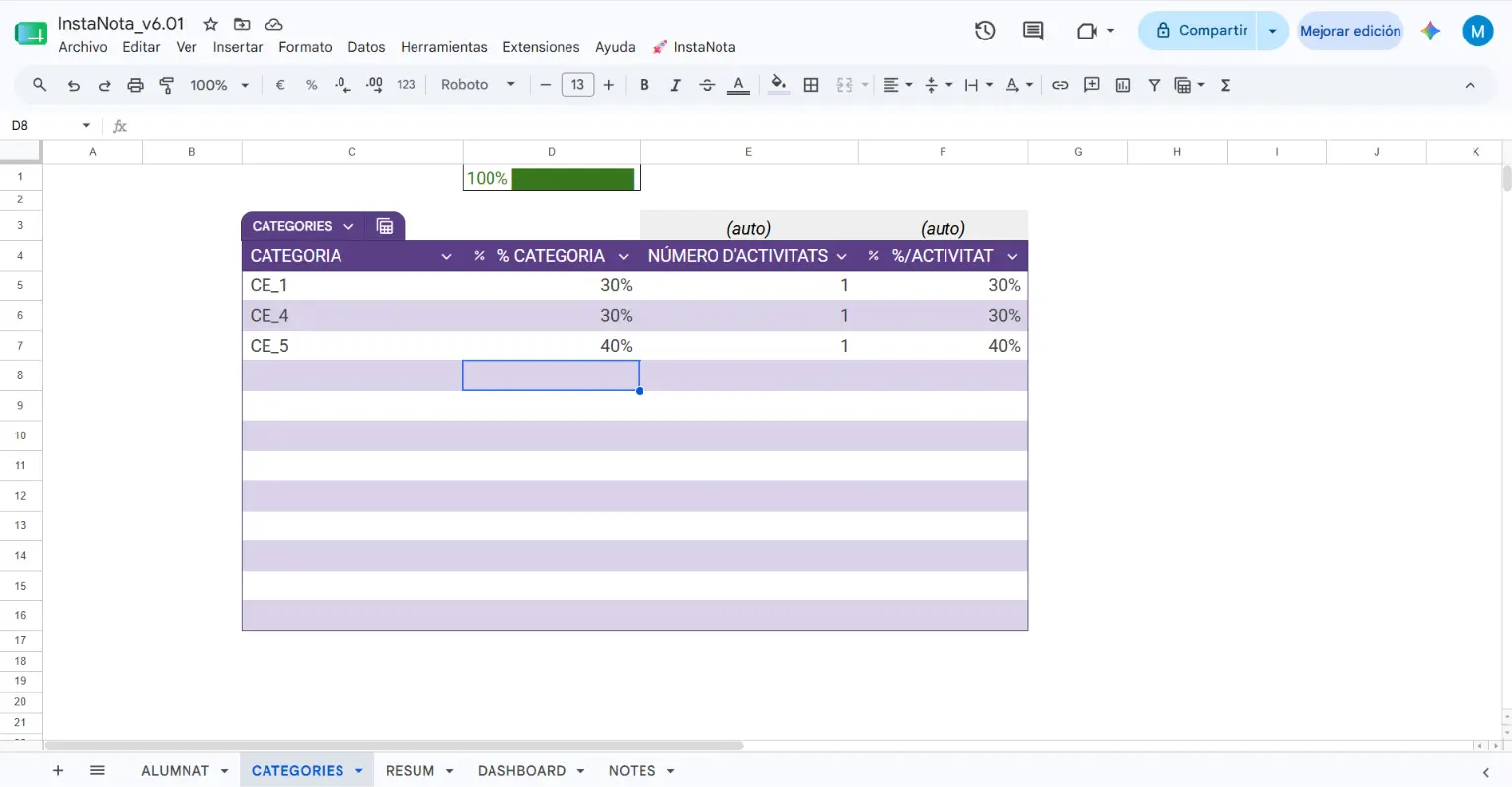Switch to the NOTES sheet tab
The image size is (1512, 787).
point(632,771)
